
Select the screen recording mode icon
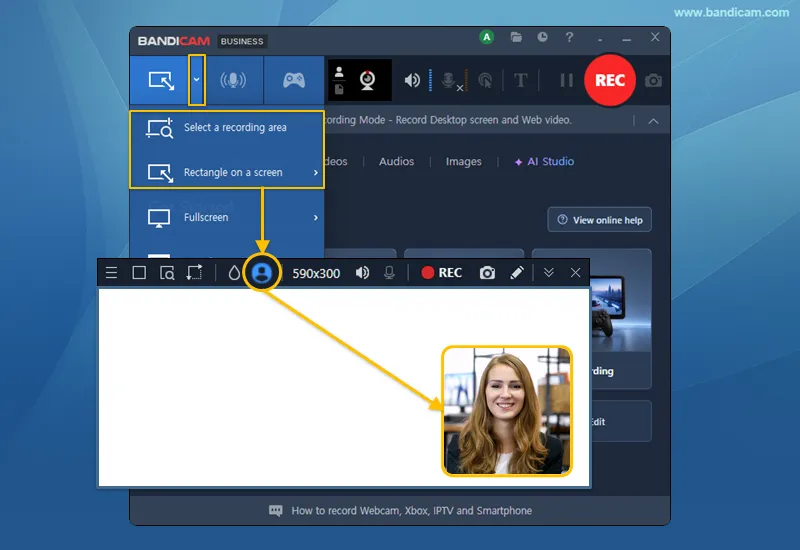(161, 81)
